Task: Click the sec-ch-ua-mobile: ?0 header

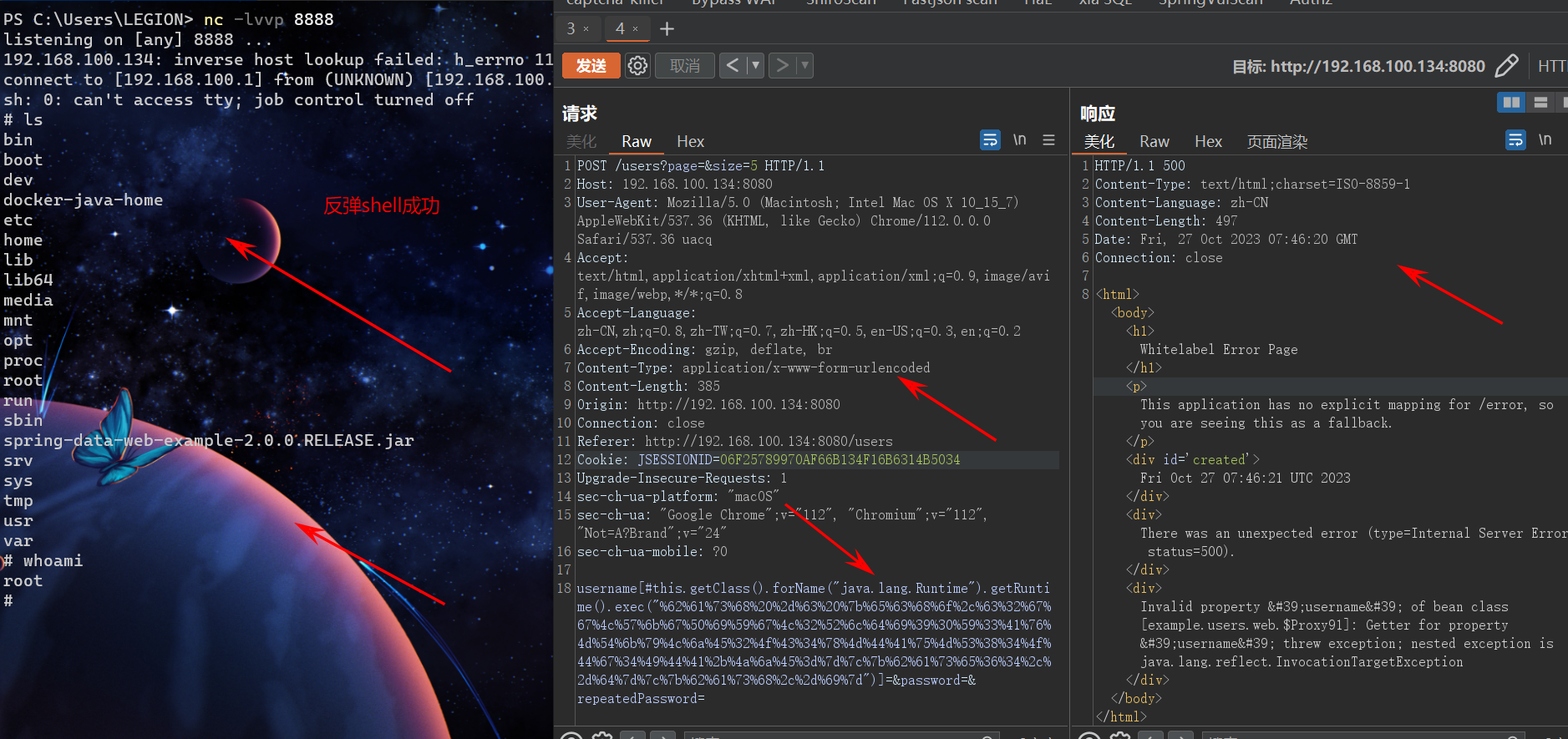Action: [x=652, y=551]
